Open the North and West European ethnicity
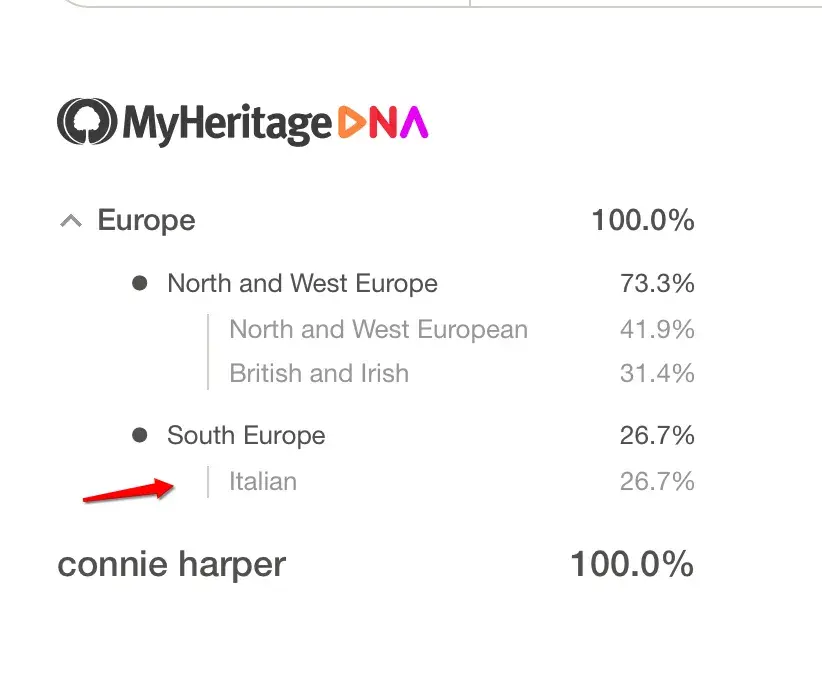Image resolution: width=822 pixels, height=686 pixels. click(x=378, y=330)
